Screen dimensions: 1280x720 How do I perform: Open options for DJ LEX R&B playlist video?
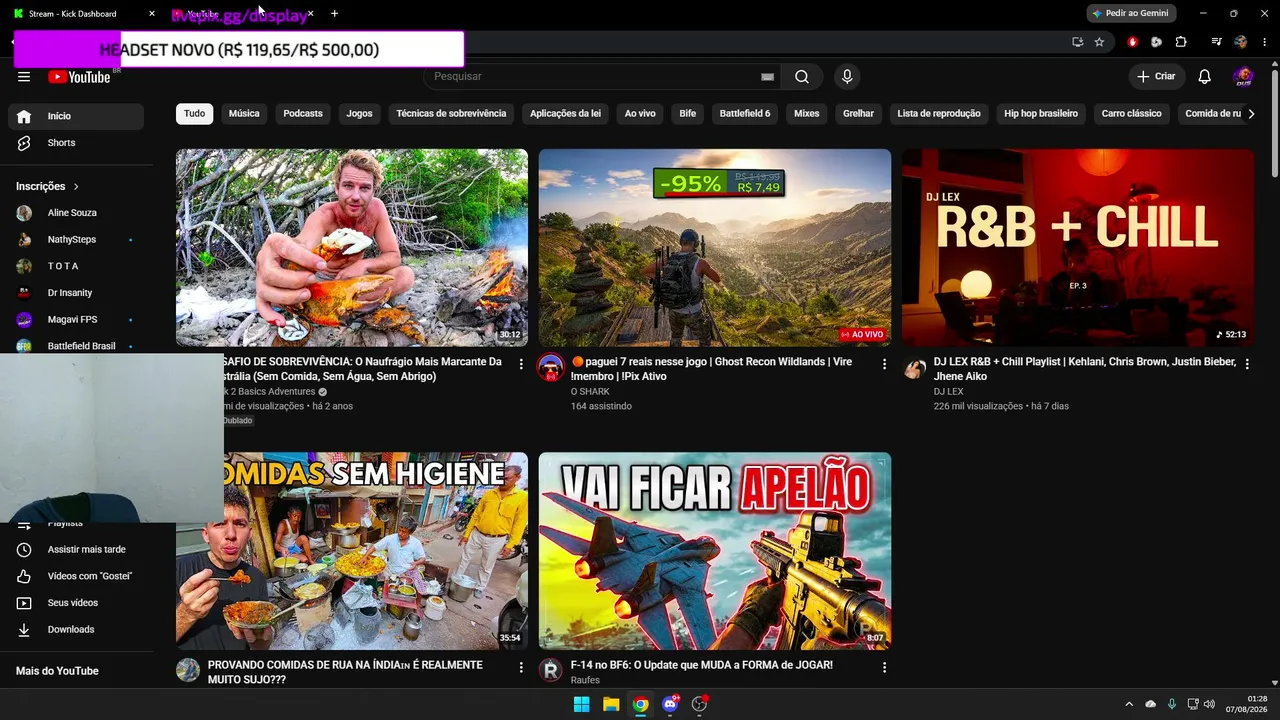1247,364
